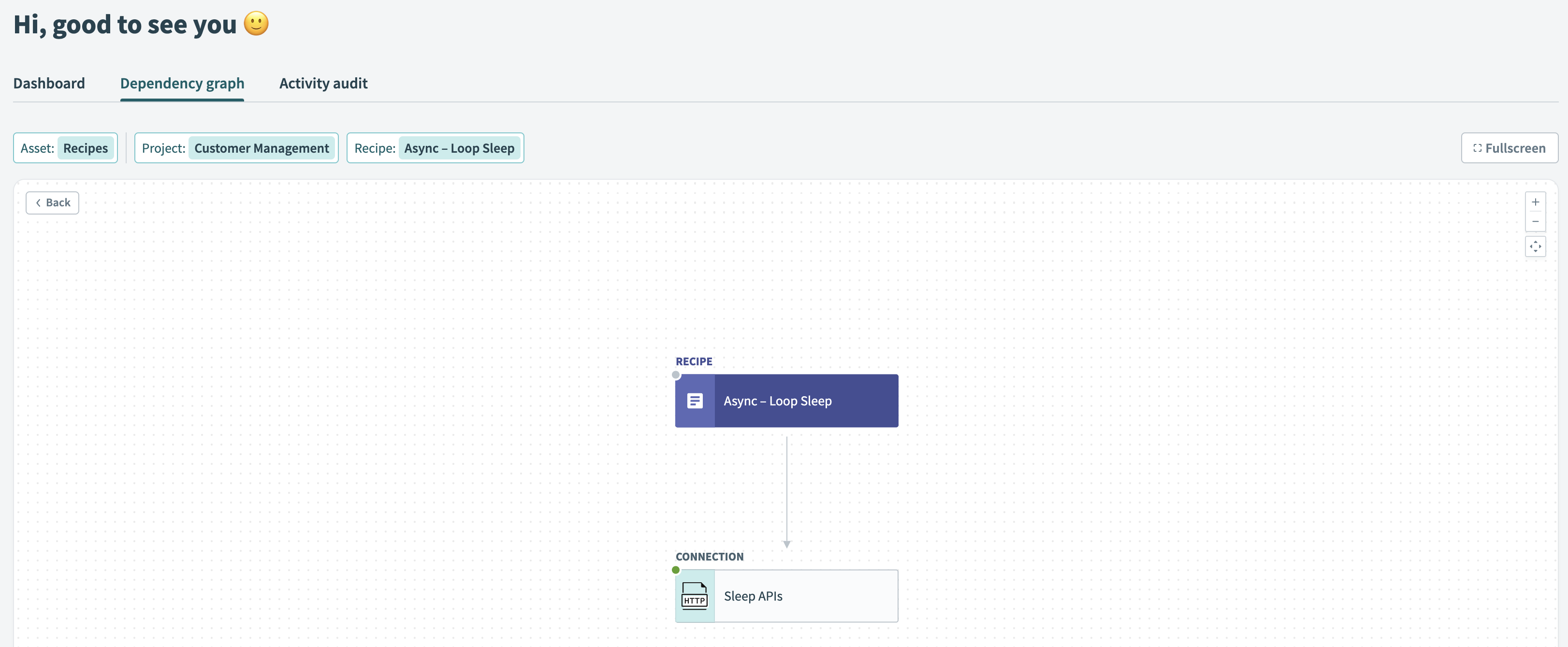This screenshot has width=1568, height=647.
Task: Select the Dependency graph tab
Action: coord(182,84)
